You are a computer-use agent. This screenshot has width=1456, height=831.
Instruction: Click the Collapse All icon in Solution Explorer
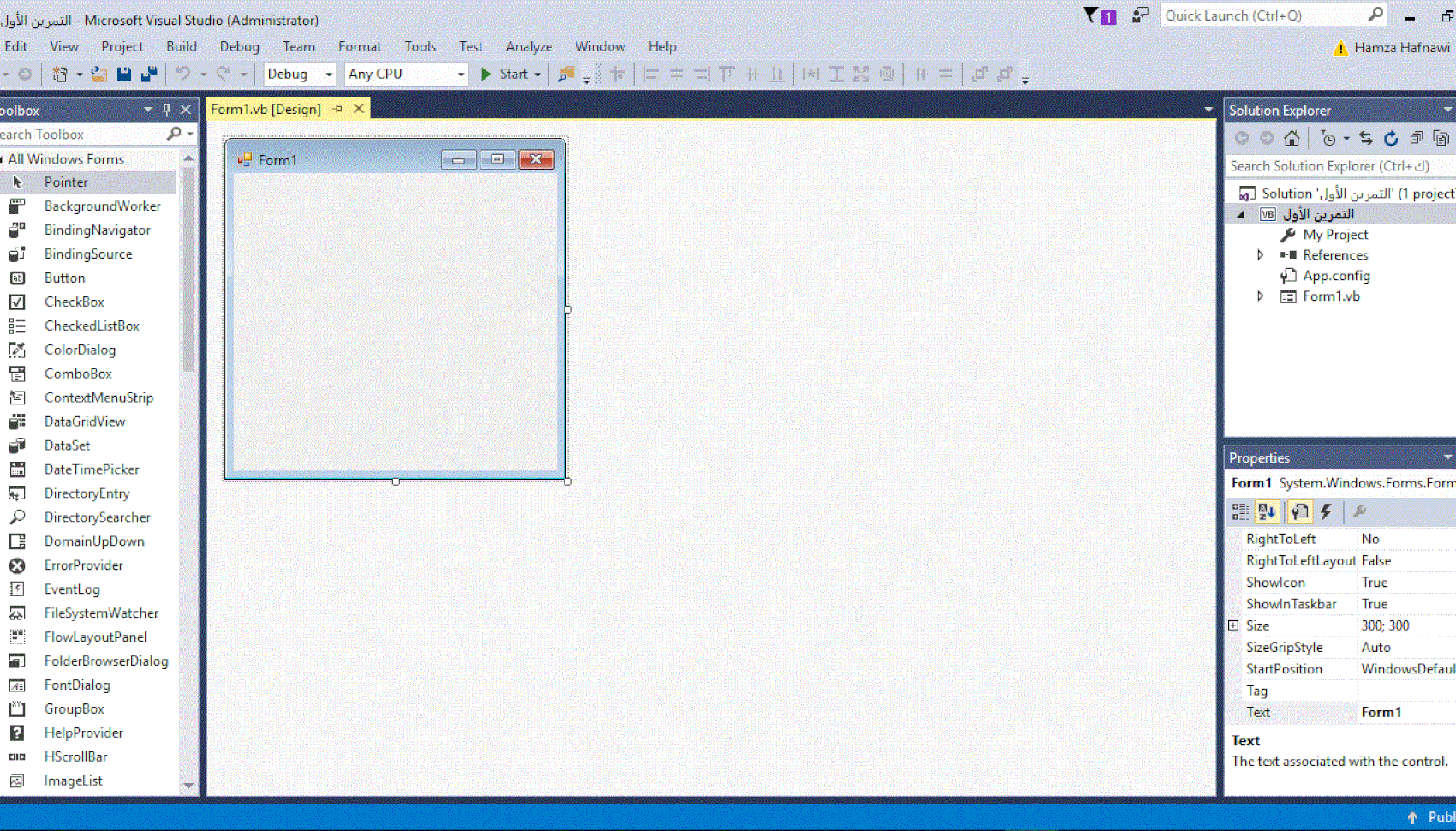1416,138
